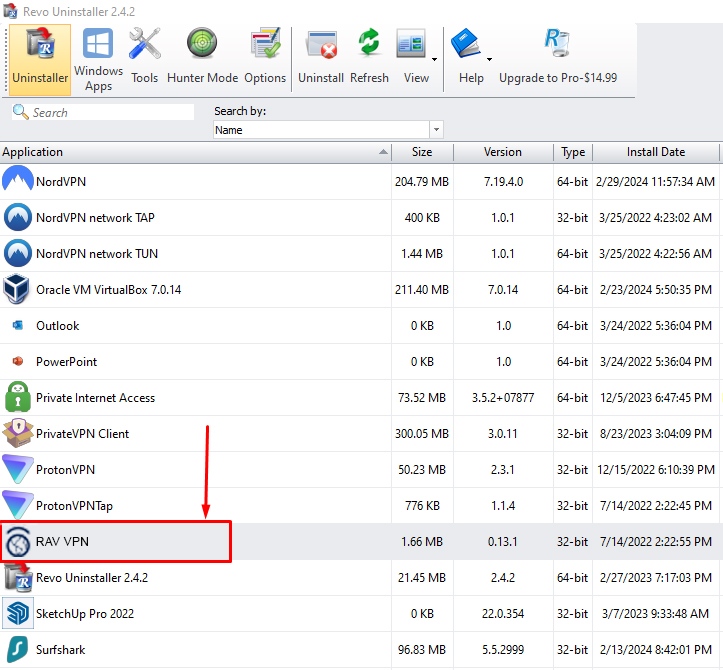Select the Outlook app icon
723x670 pixels.
(18, 326)
